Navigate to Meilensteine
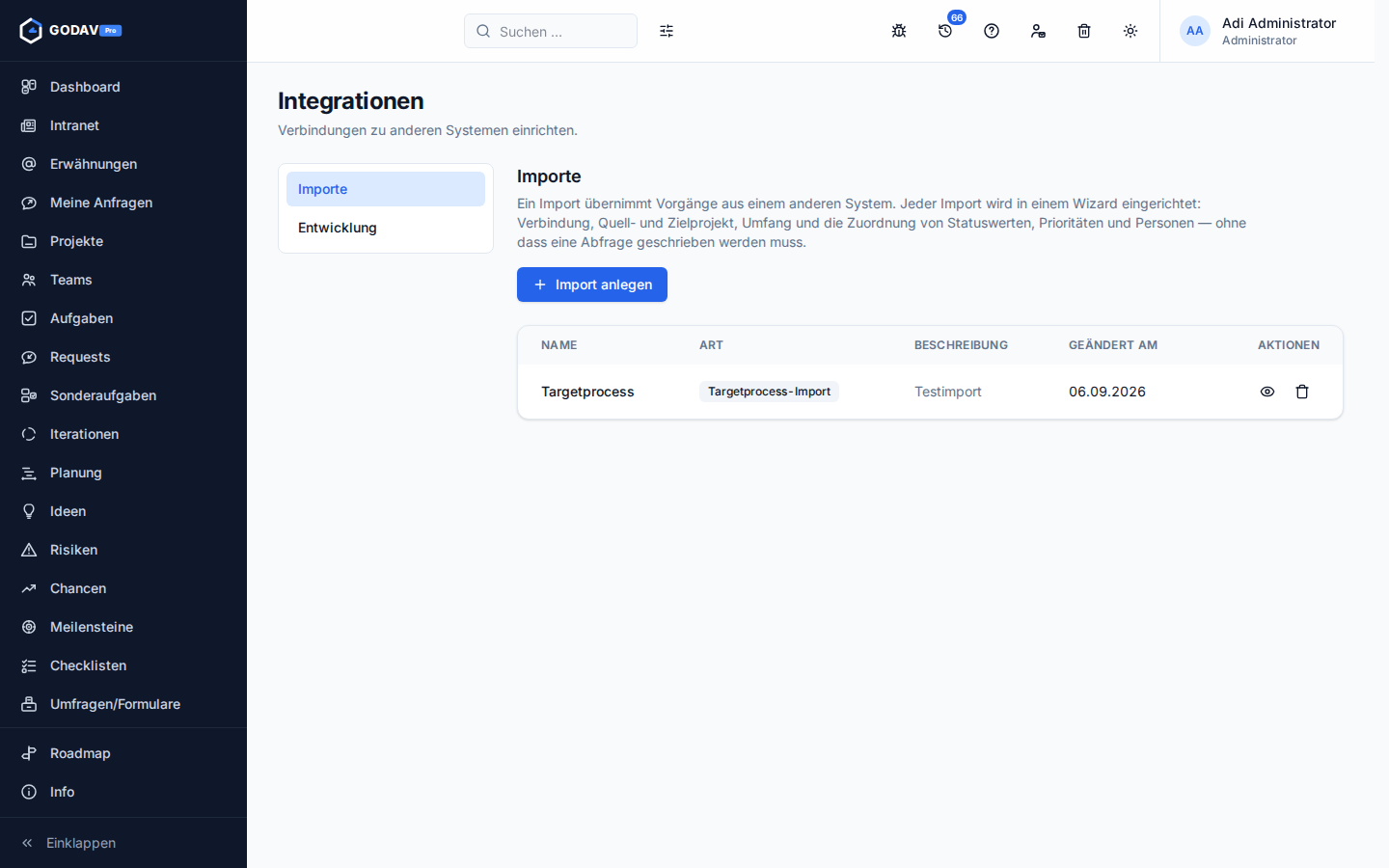 point(123,627)
